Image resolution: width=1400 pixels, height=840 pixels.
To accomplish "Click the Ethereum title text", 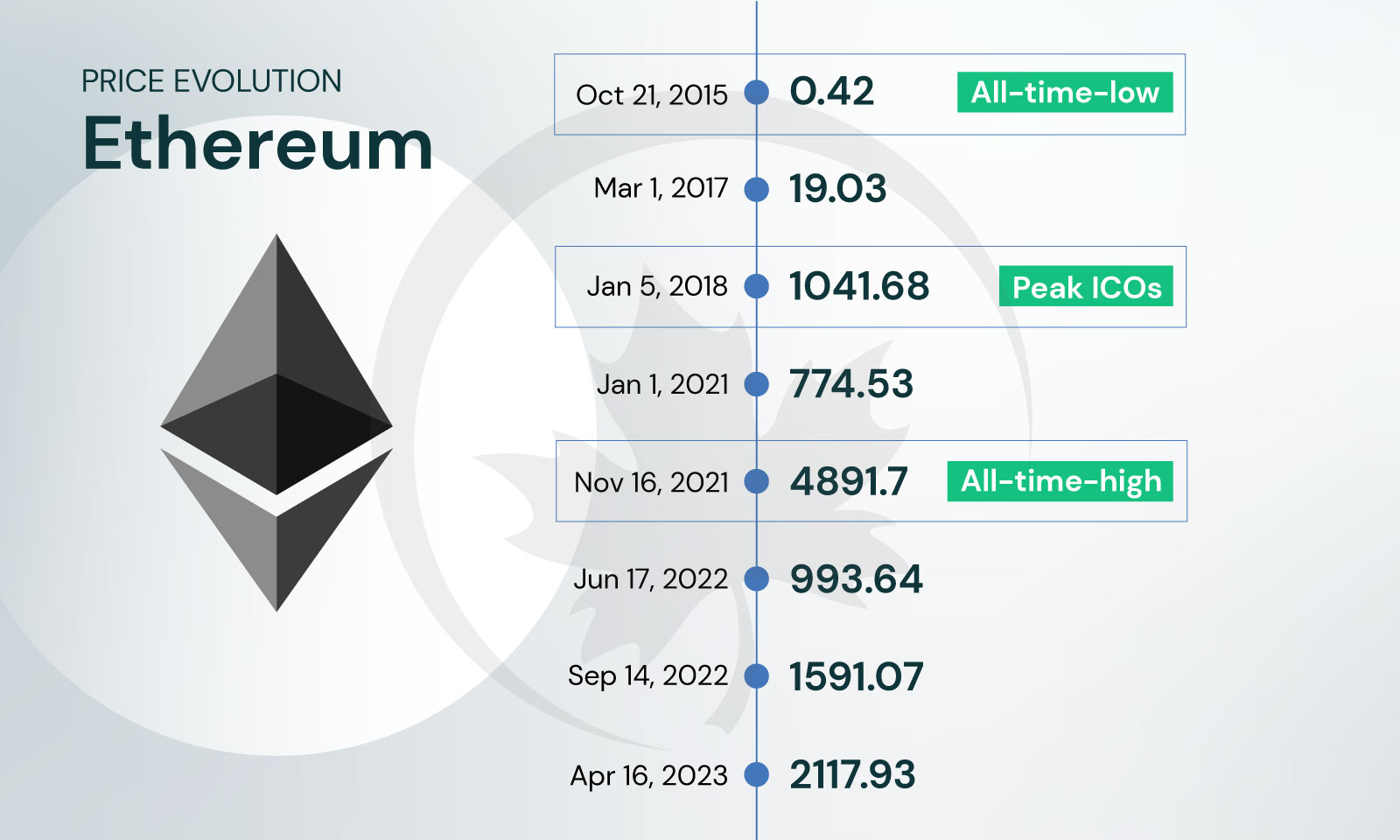I will 258,143.
